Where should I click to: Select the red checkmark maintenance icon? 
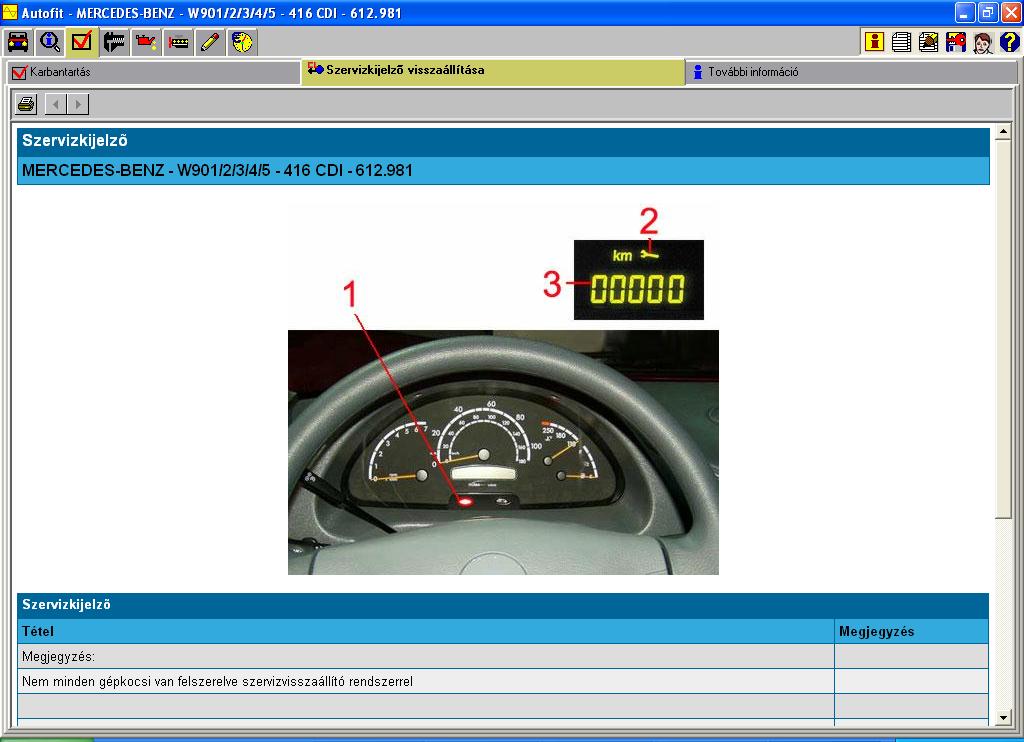pos(82,42)
